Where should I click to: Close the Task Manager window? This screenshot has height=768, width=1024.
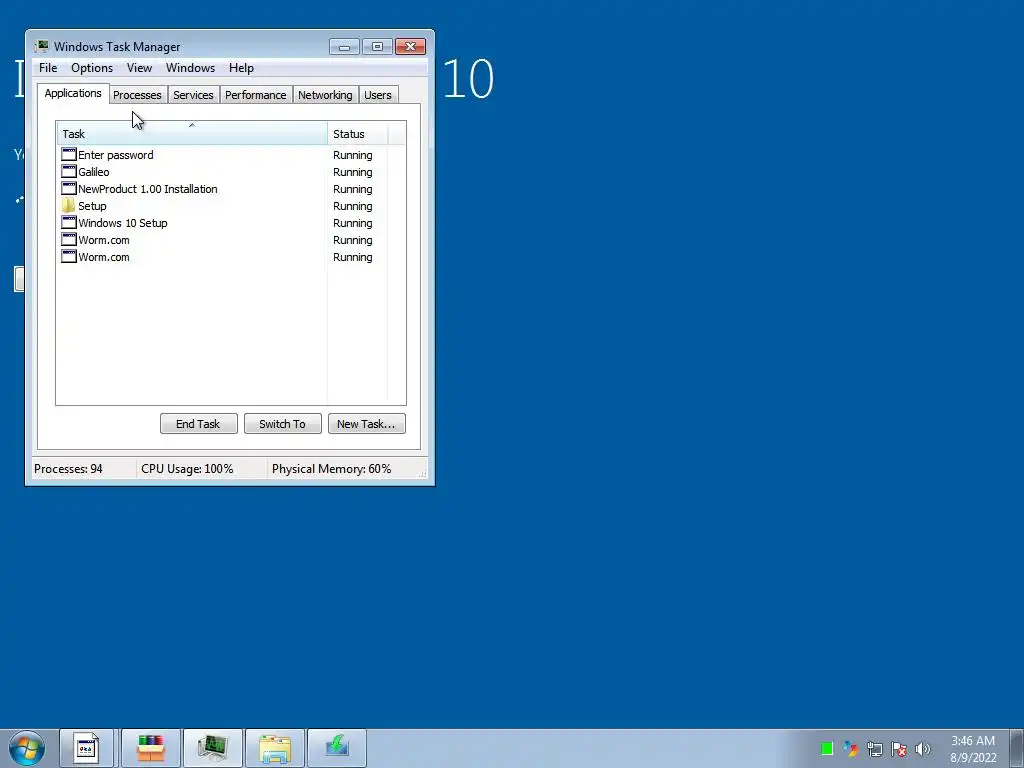[x=410, y=46]
